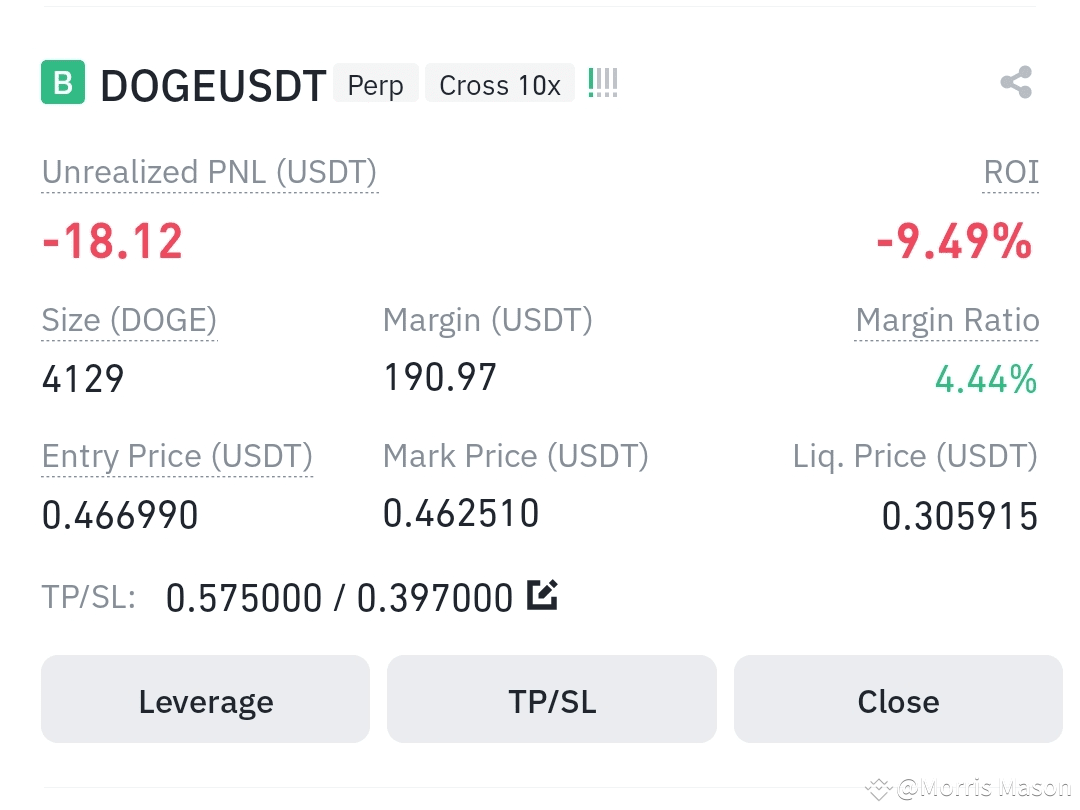The width and height of the screenshot is (1080, 810).
Task: Click the DOGEUSDT symbol name
Action: [x=213, y=85]
